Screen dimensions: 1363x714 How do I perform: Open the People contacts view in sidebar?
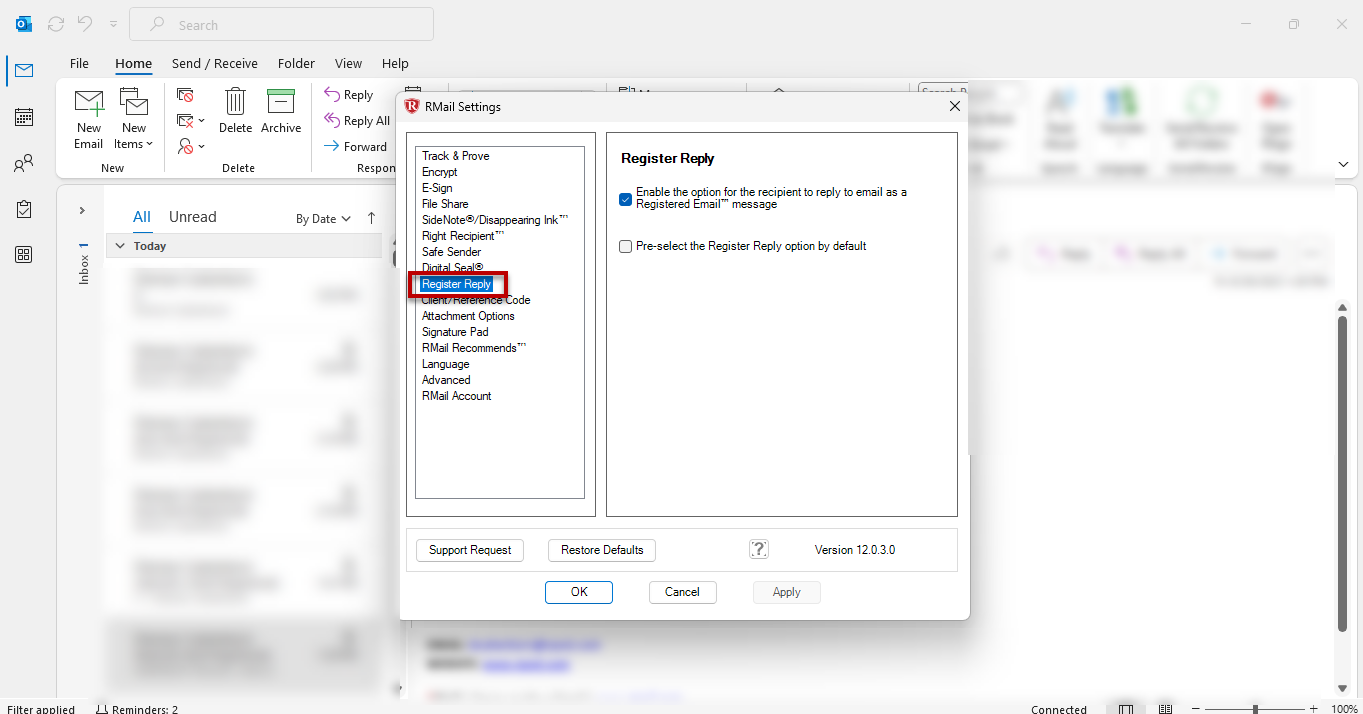[x=23, y=164]
